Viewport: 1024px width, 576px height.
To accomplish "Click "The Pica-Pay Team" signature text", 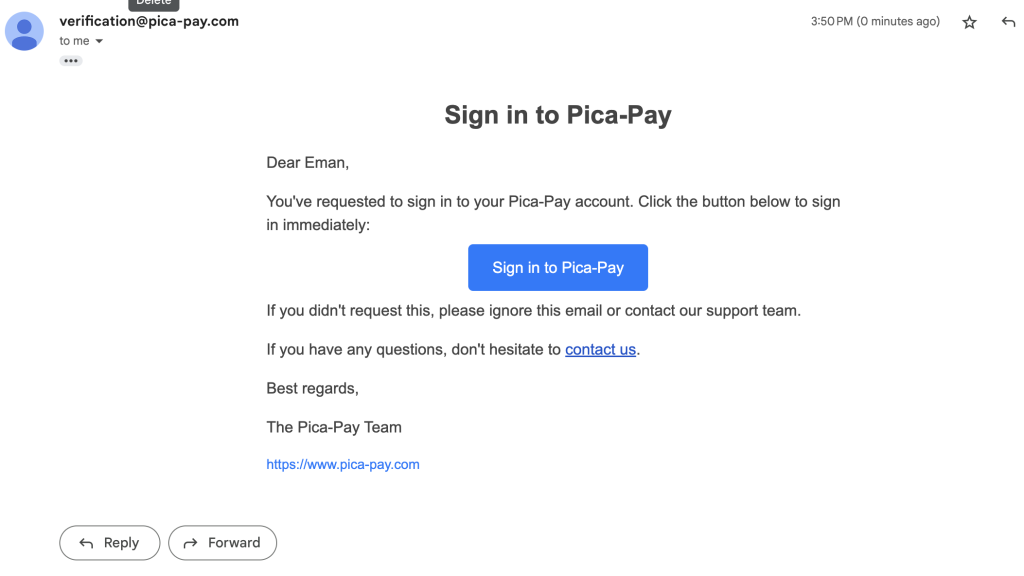I will (334, 427).
